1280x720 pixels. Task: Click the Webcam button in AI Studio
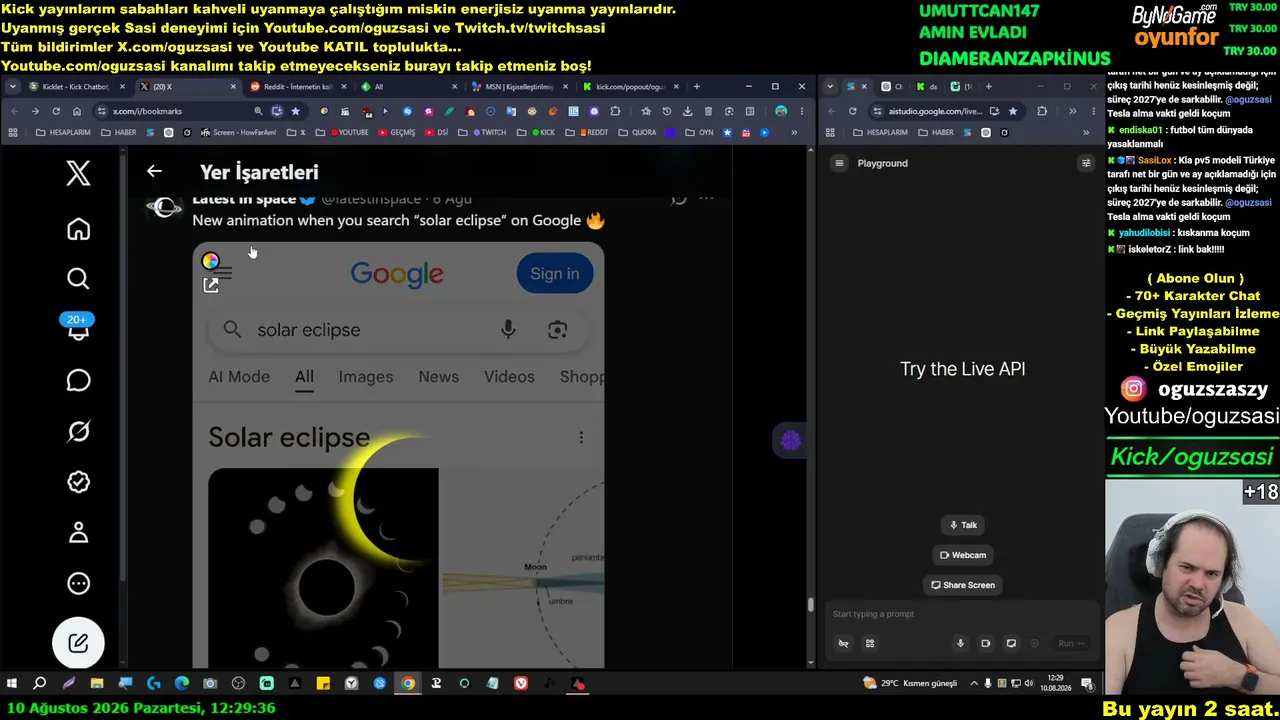963,555
